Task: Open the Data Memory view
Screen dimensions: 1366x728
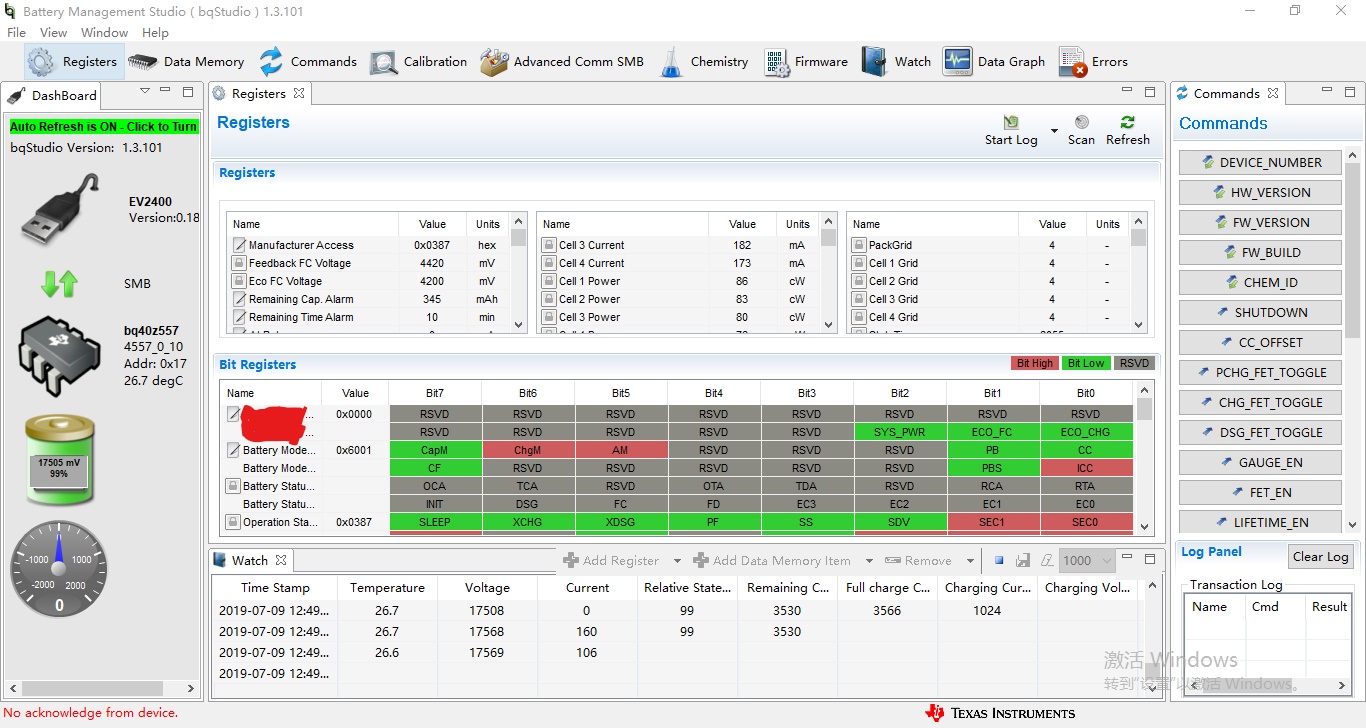Action: point(186,62)
